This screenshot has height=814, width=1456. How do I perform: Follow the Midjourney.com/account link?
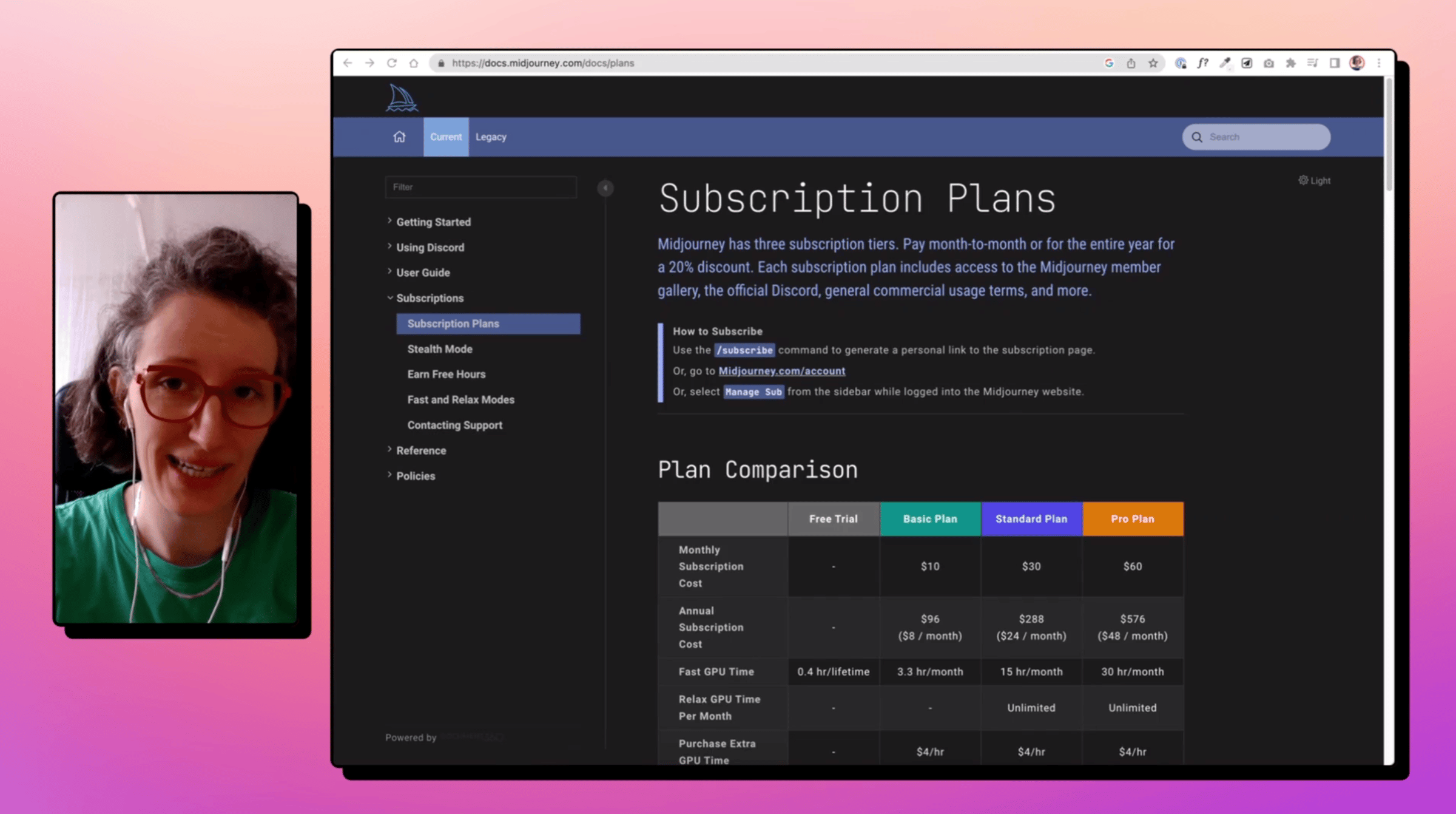click(x=781, y=371)
